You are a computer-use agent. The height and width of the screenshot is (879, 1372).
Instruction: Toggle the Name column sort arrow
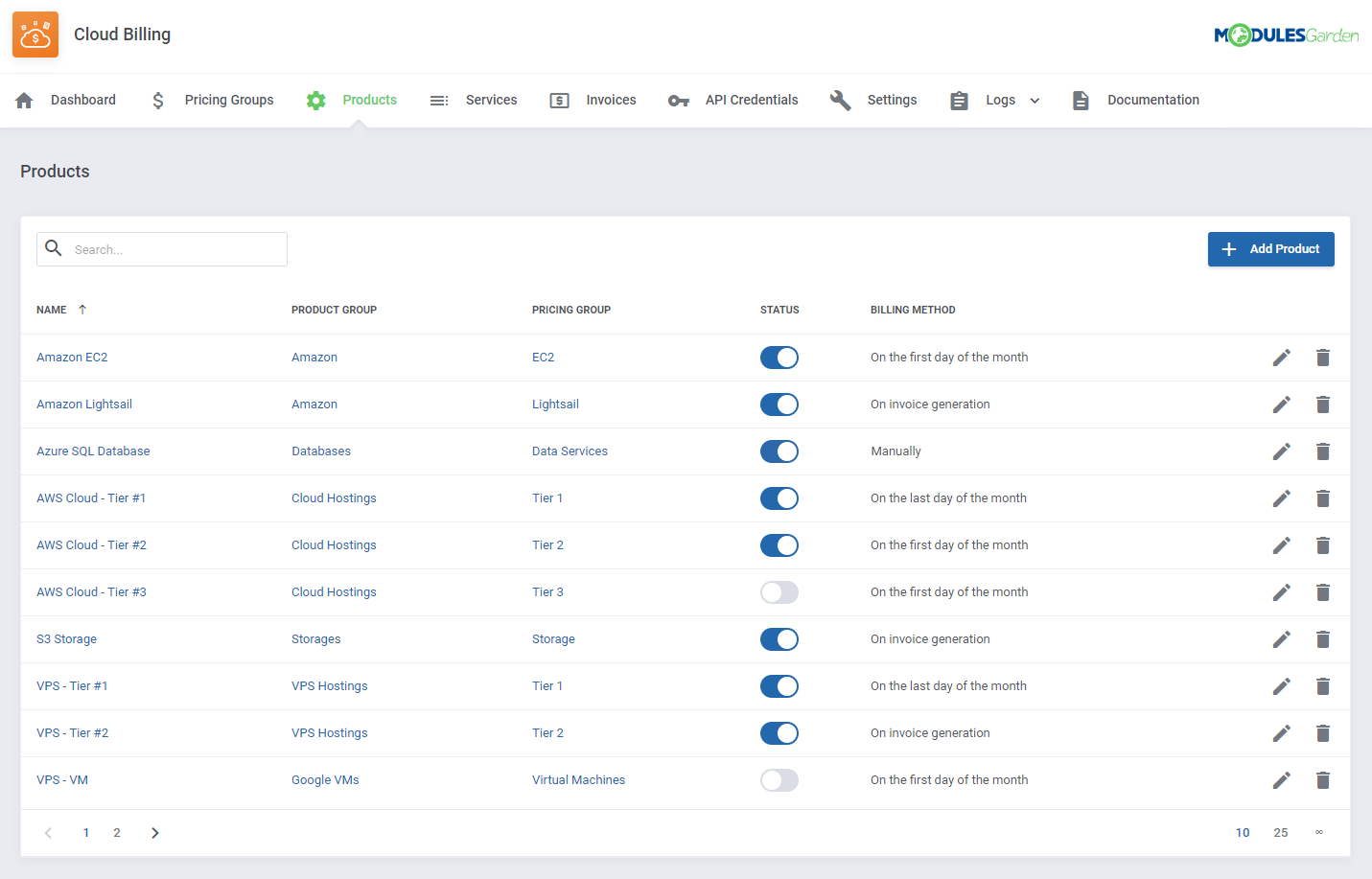[82, 310]
